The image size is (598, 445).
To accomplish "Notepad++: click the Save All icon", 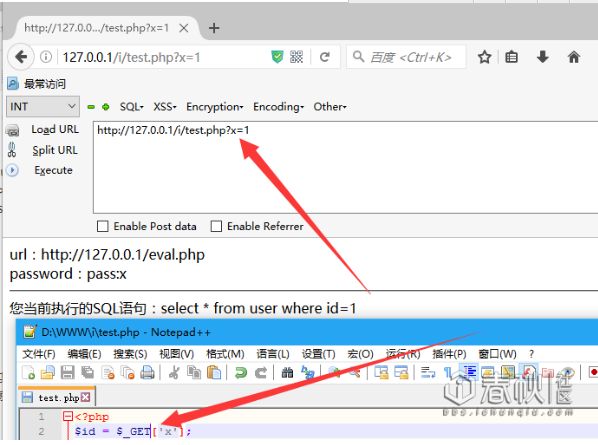I will [88, 373].
